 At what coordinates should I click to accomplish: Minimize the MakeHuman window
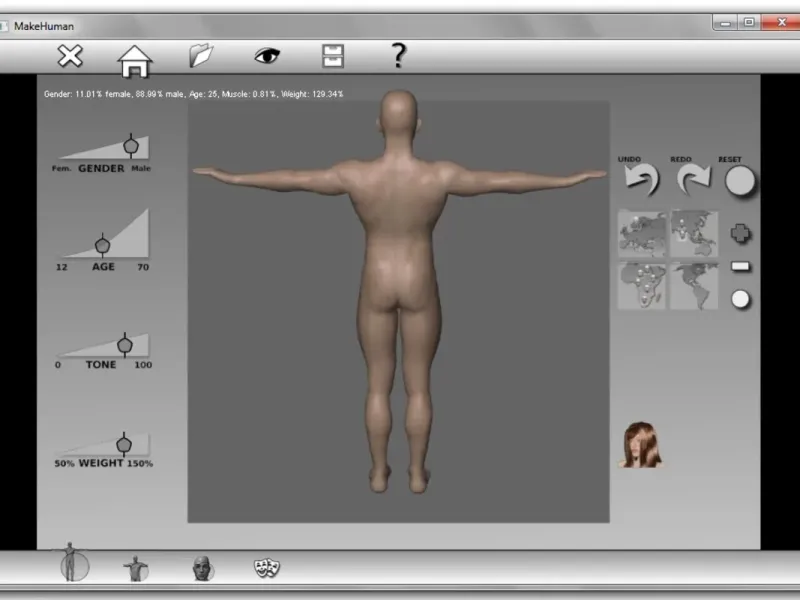725,22
